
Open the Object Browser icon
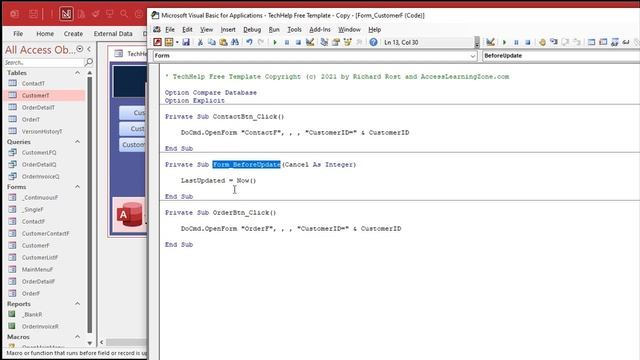(348, 42)
